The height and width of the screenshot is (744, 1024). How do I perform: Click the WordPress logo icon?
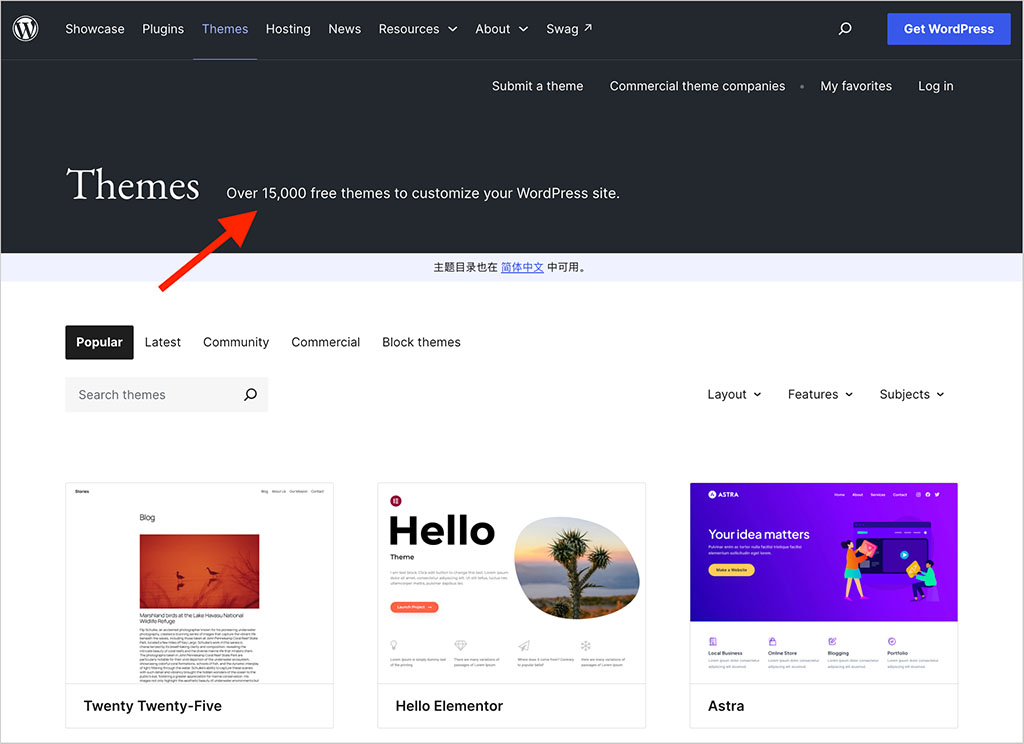coord(25,29)
